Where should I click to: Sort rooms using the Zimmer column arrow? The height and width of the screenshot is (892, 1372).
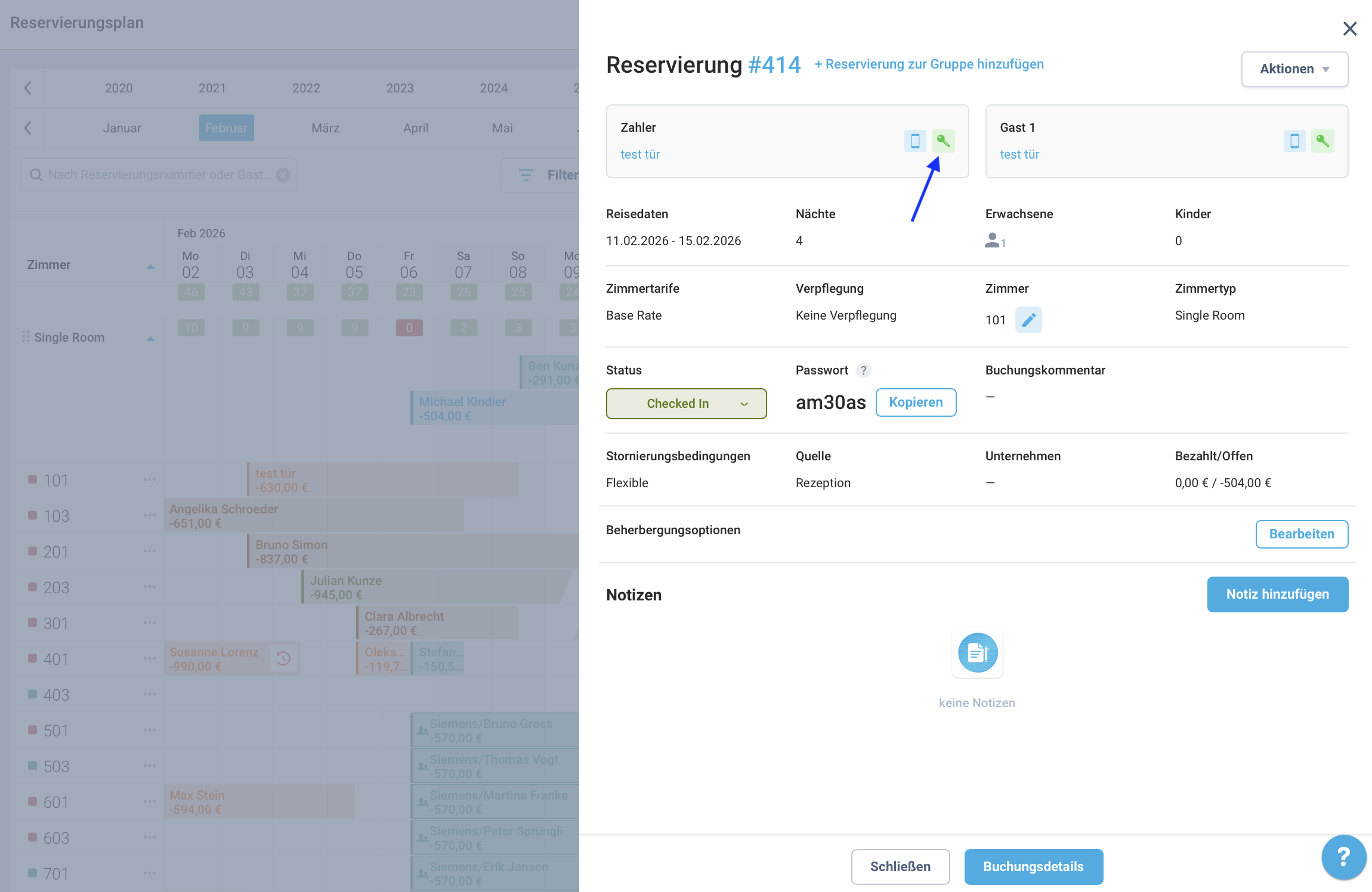coord(150,266)
